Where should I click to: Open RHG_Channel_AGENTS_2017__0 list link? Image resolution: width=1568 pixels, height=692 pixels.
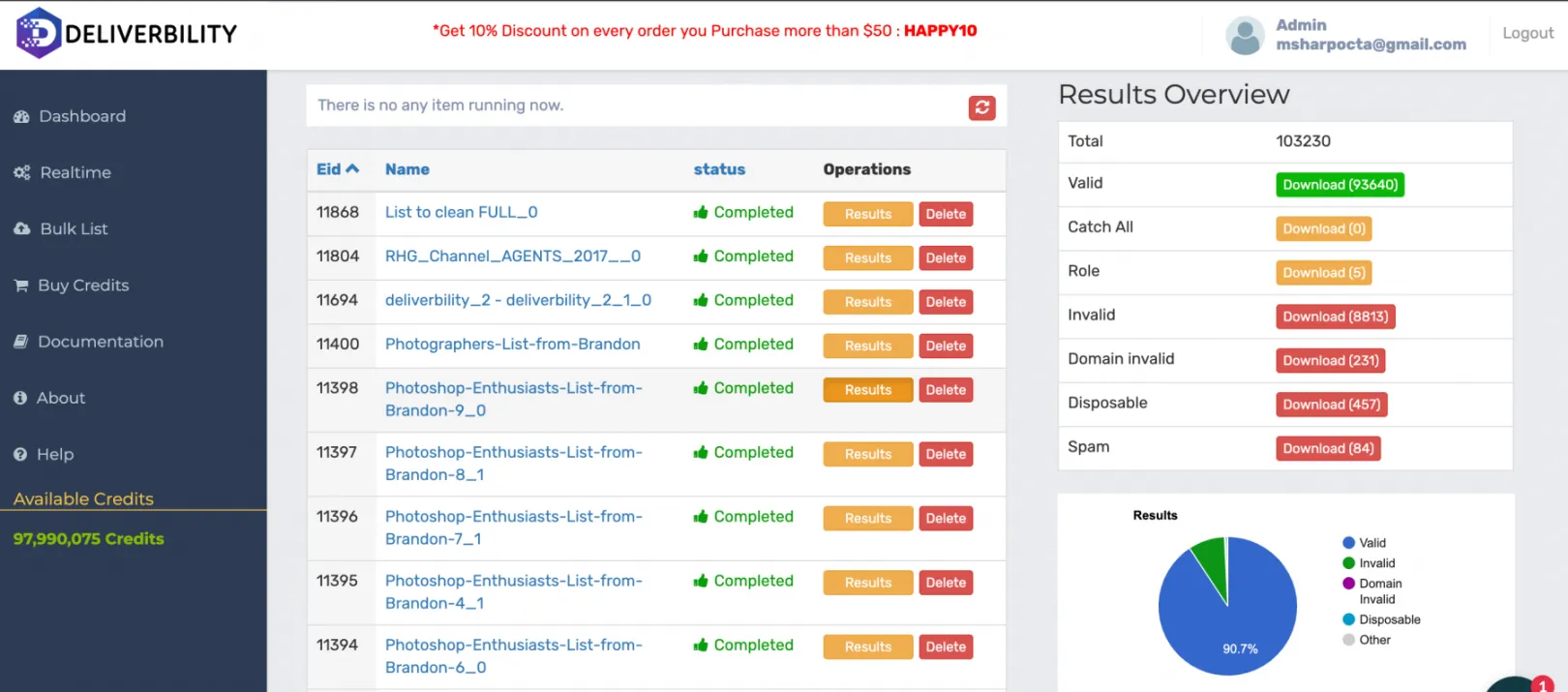pyautogui.click(x=513, y=256)
